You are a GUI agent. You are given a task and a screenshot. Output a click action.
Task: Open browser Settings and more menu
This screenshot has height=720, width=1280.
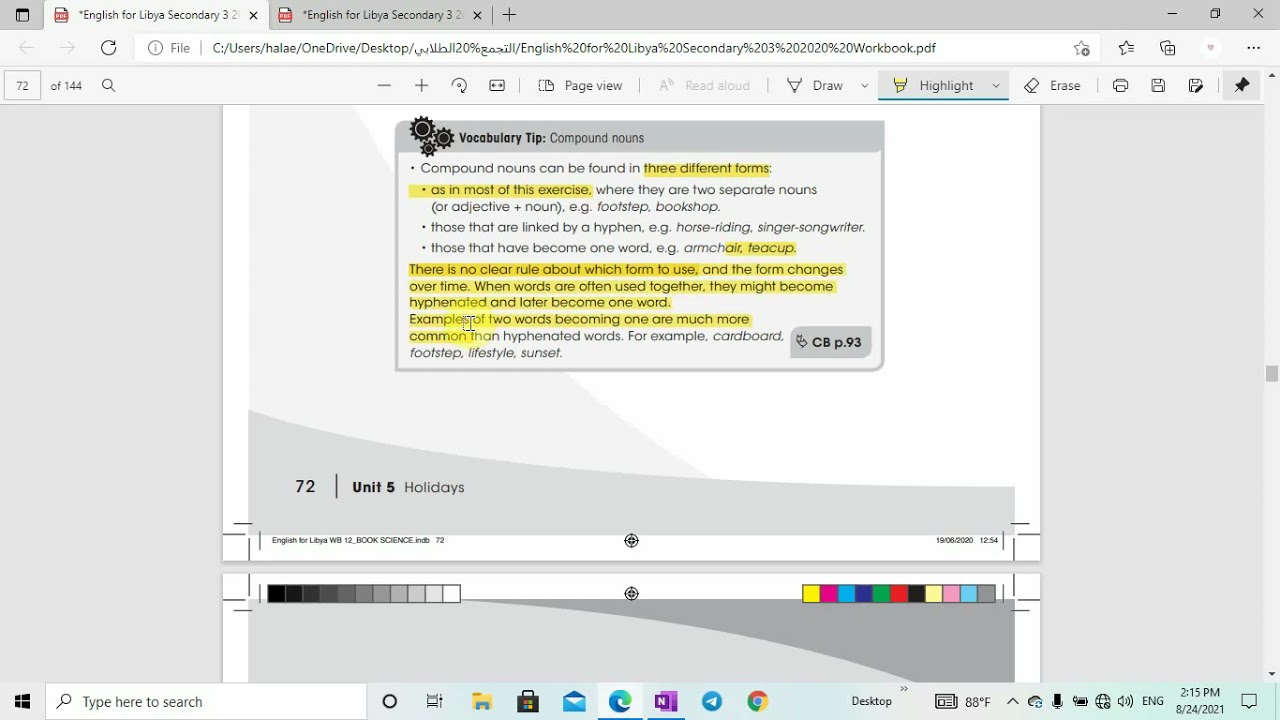[x=1253, y=48]
